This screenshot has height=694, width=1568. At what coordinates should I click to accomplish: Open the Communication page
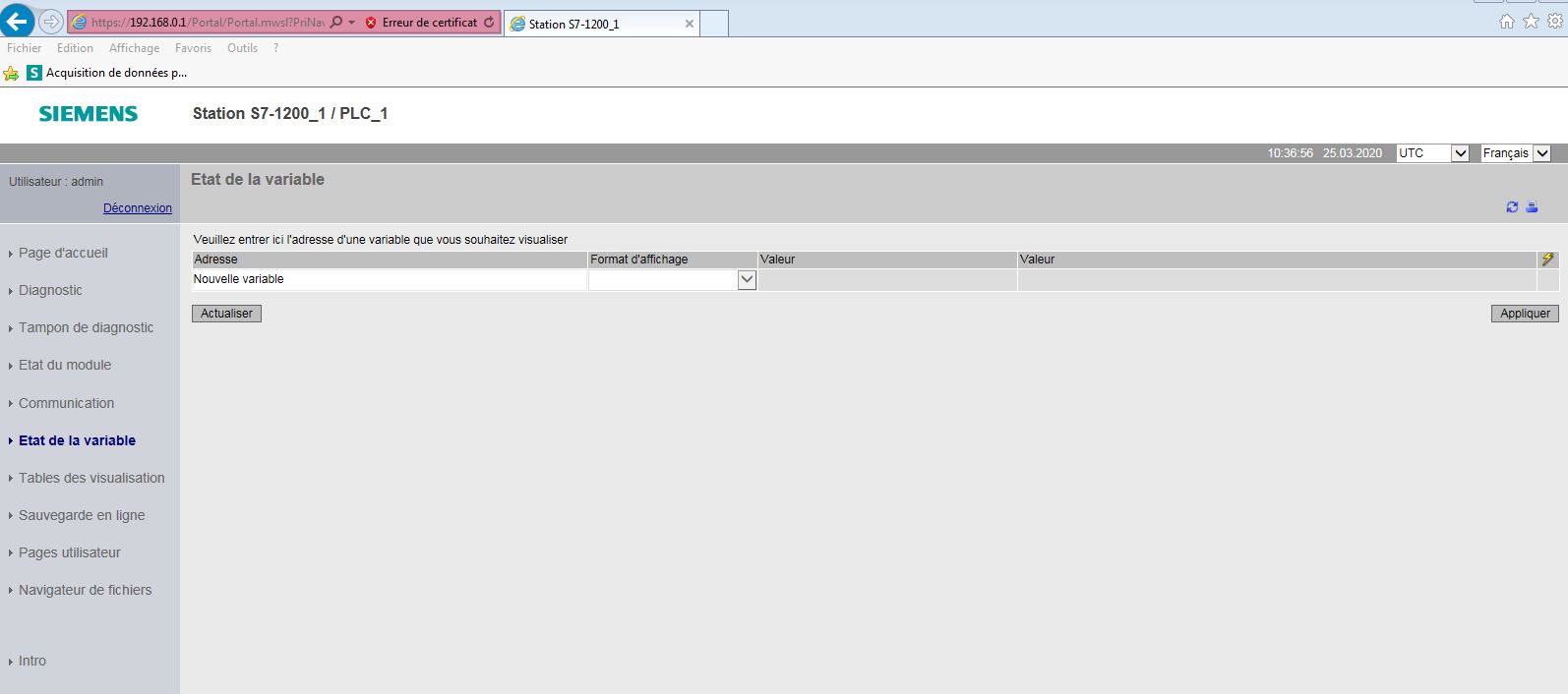[x=66, y=403]
